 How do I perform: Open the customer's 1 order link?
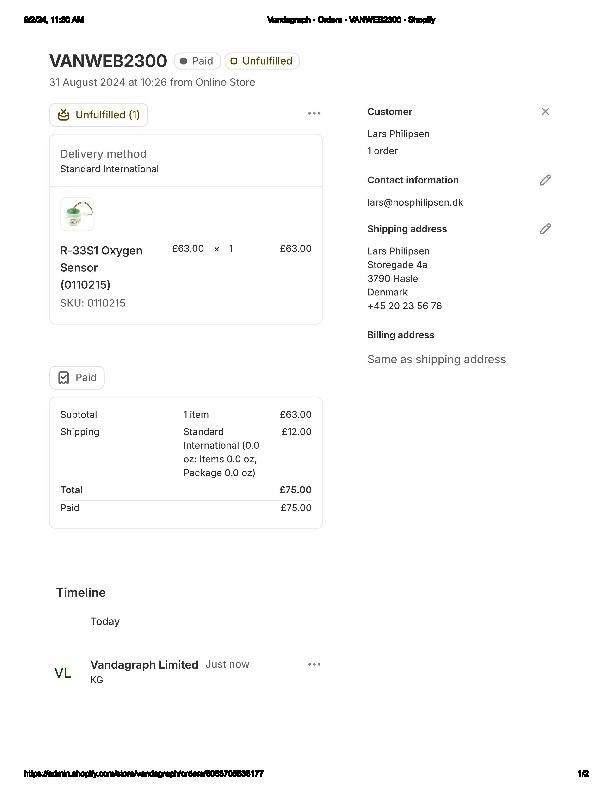click(382, 151)
